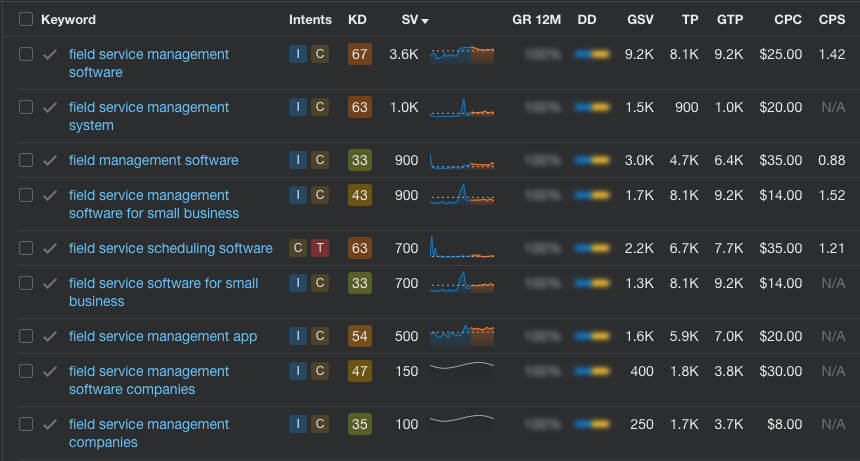
Task: Toggle the select-all checkbox in header
Action: pyautogui.click(x=26, y=19)
